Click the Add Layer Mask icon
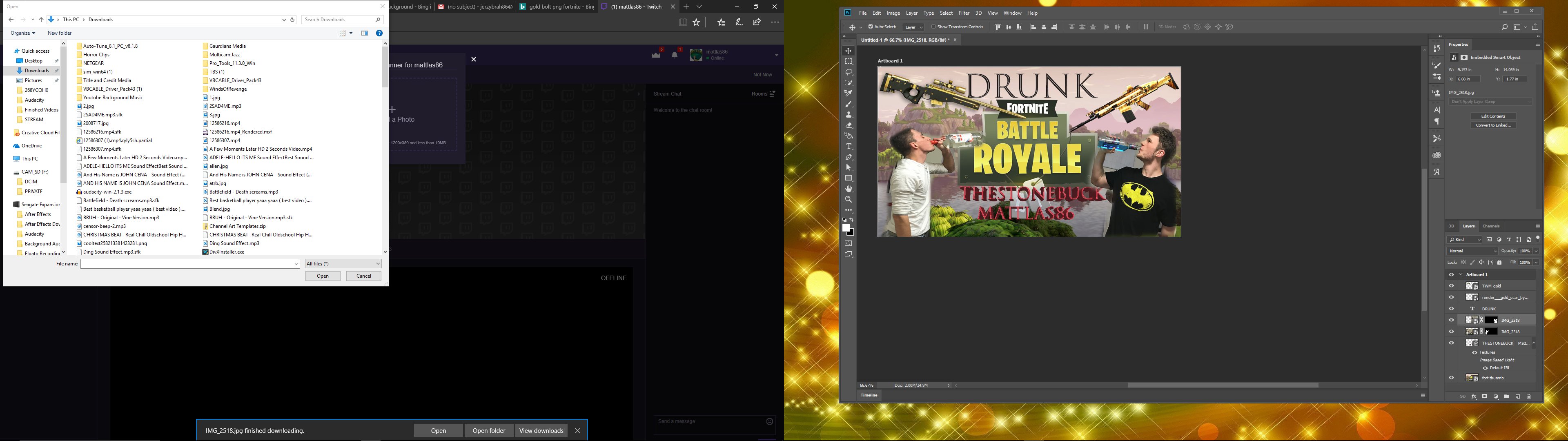The height and width of the screenshot is (441, 1568). (x=1485, y=396)
